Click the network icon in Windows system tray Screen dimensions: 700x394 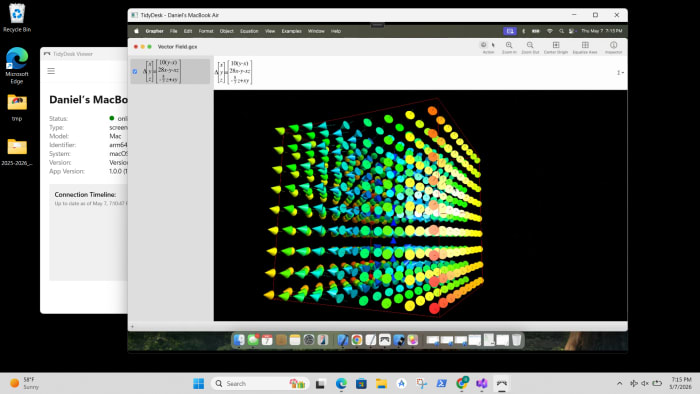633,383
